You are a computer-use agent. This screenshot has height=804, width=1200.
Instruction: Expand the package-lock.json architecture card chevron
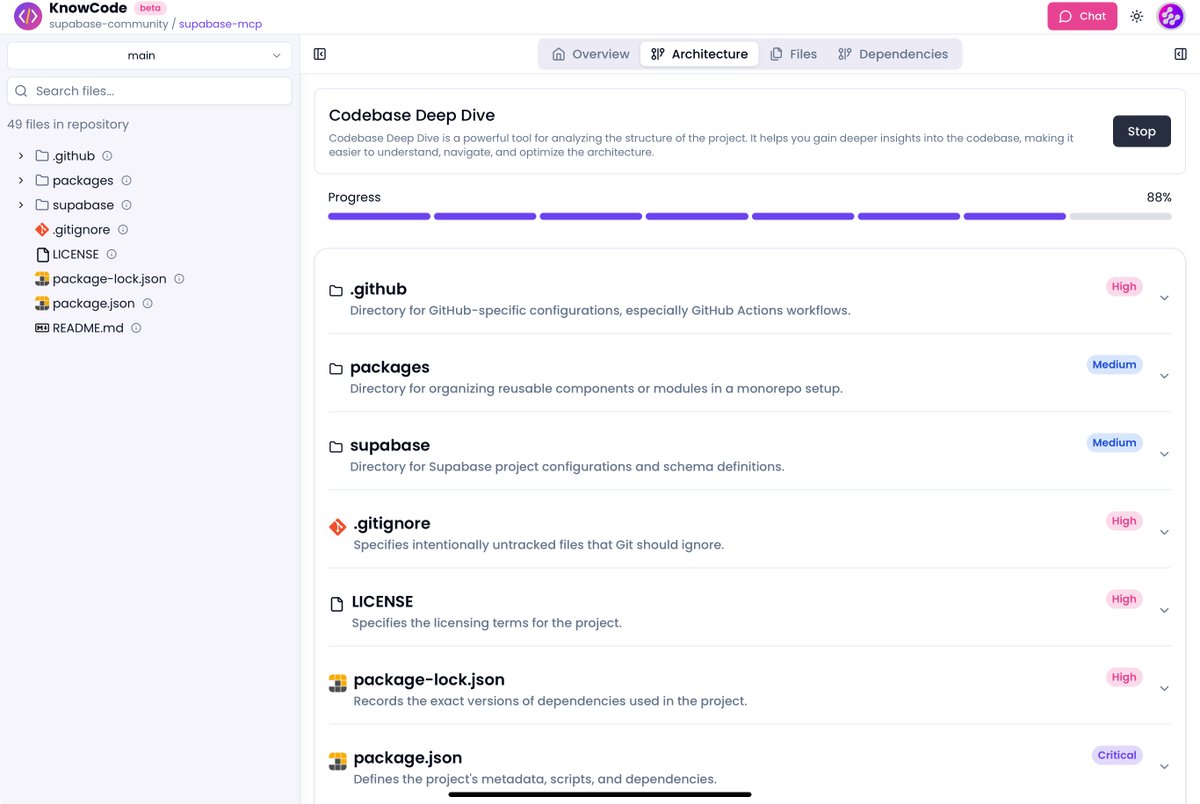pyautogui.click(x=1164, y=688)
